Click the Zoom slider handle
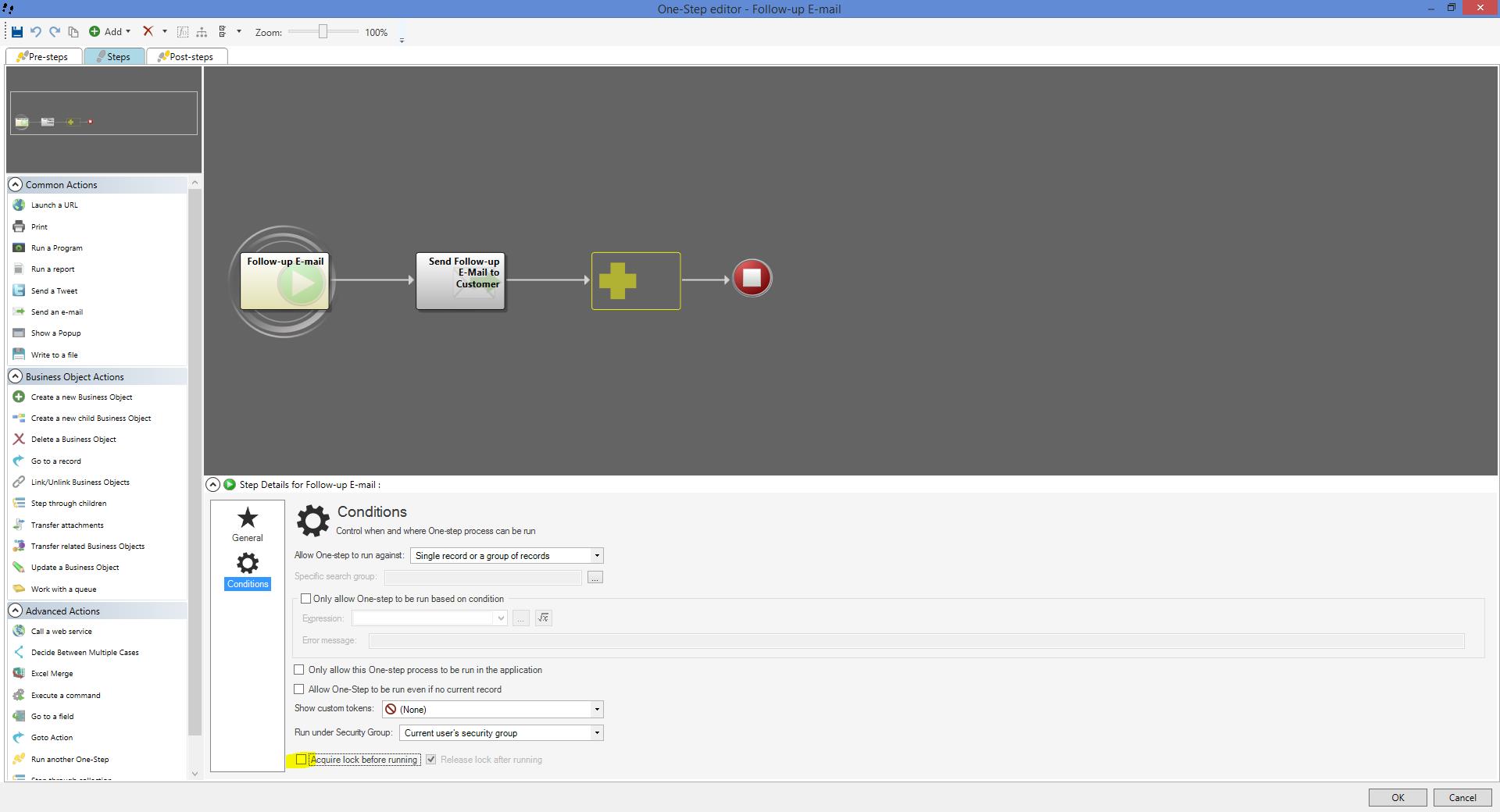This screenshot has width=1500, height=812. [322, 32]
